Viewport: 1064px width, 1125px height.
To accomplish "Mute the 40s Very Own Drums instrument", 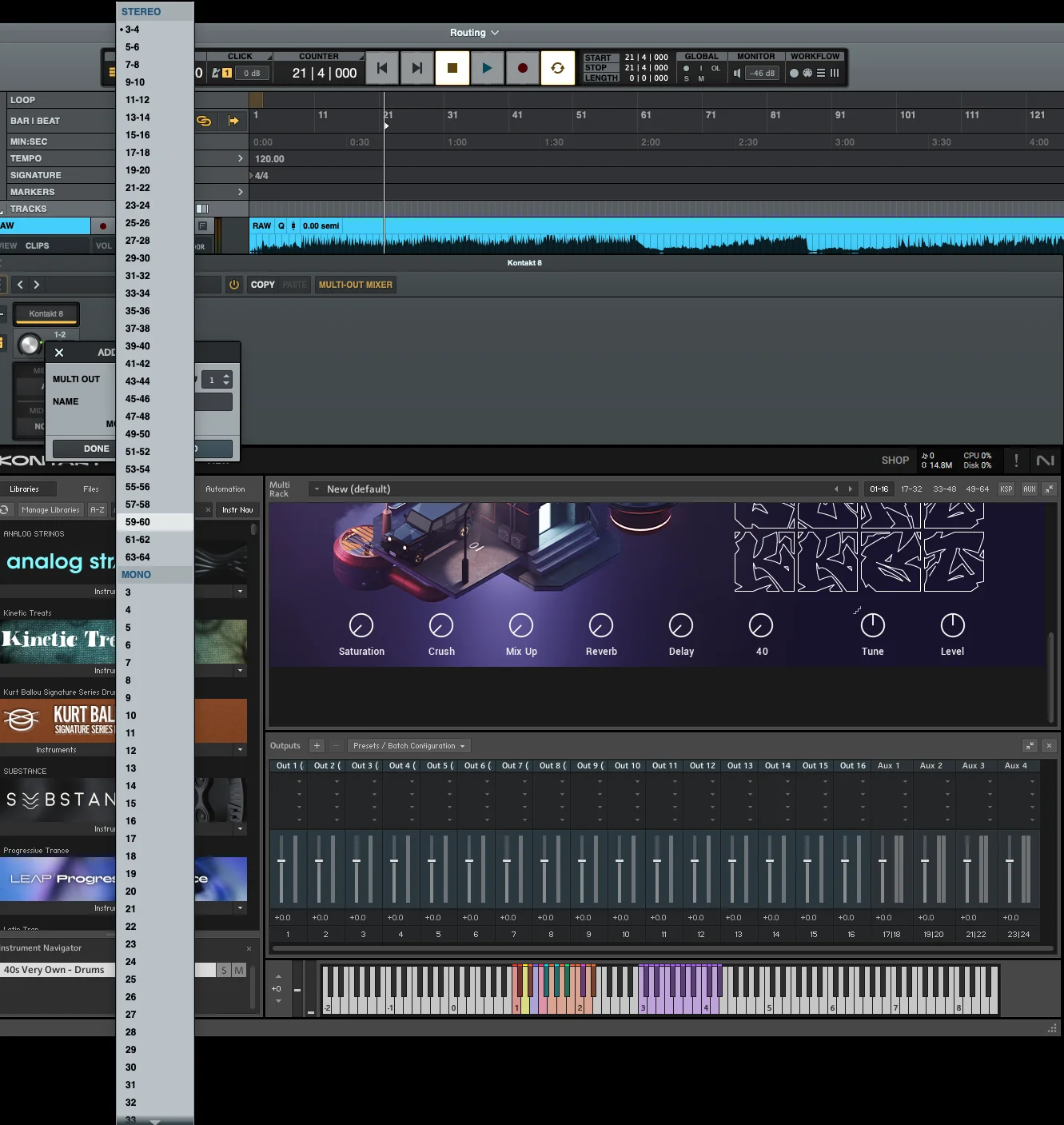I will click(239, 970).
